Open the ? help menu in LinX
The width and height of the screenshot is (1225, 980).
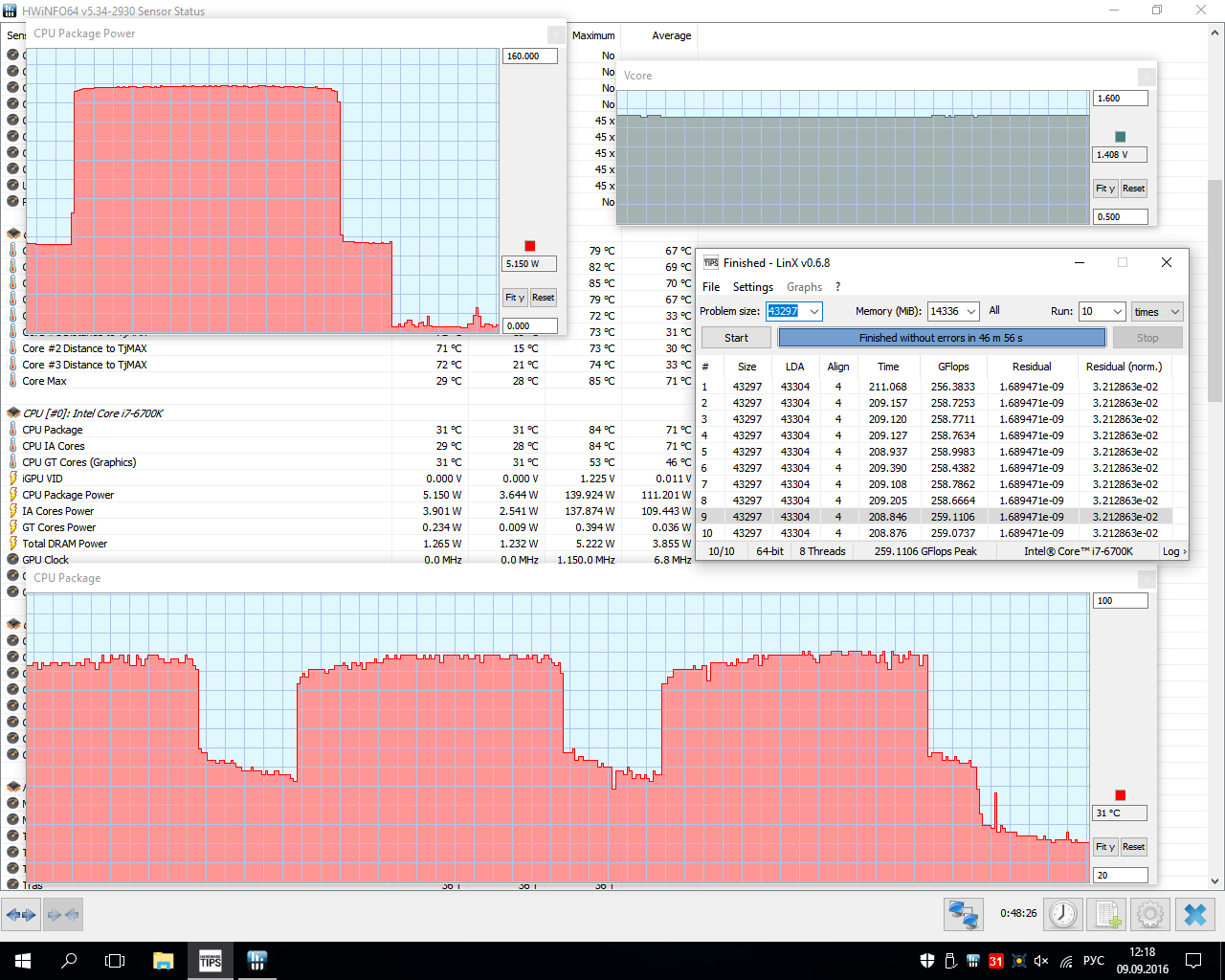pos(837,287)
